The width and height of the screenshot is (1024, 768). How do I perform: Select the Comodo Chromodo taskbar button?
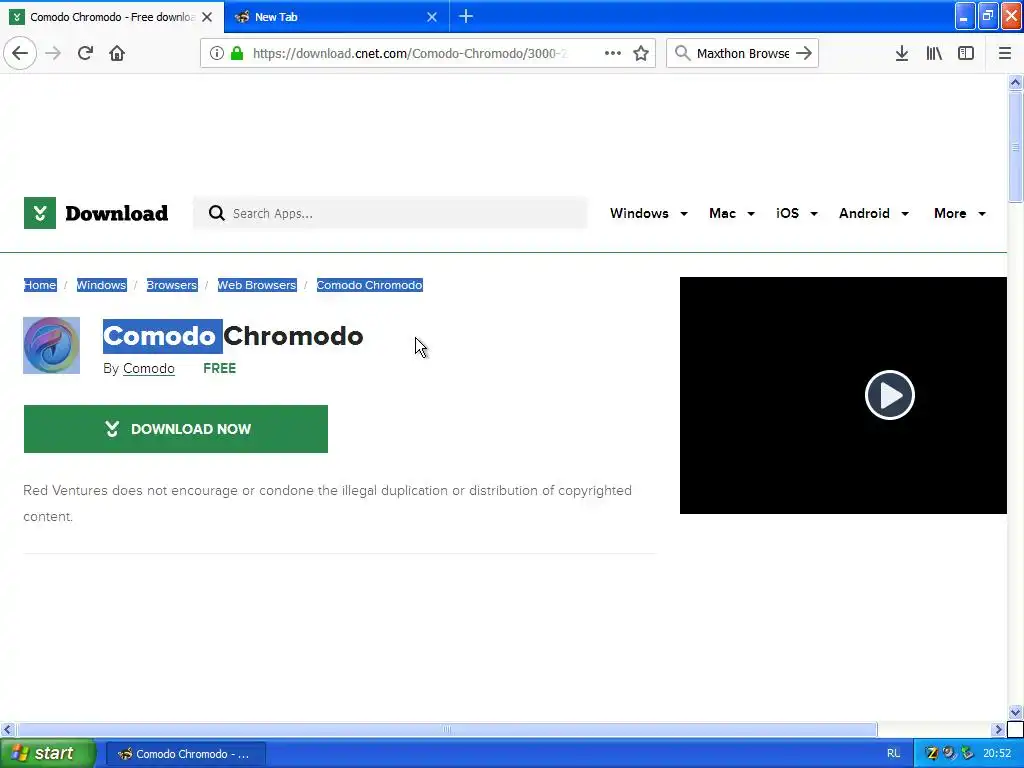tap(186, 754)
